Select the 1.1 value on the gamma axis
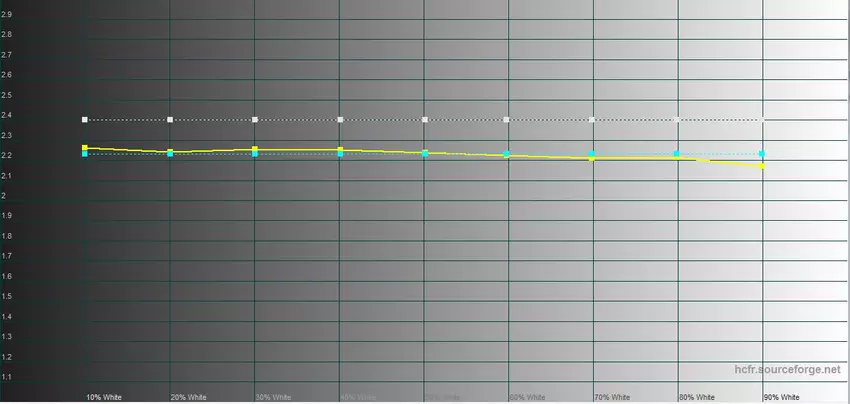 click(7, 377)
